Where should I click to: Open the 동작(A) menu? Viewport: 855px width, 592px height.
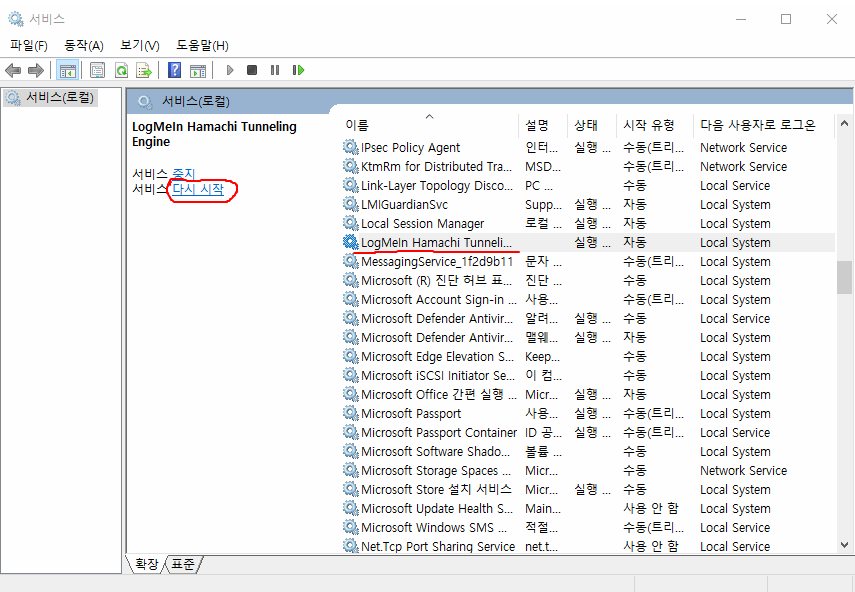pyautogui.click(x=83, y=45)
